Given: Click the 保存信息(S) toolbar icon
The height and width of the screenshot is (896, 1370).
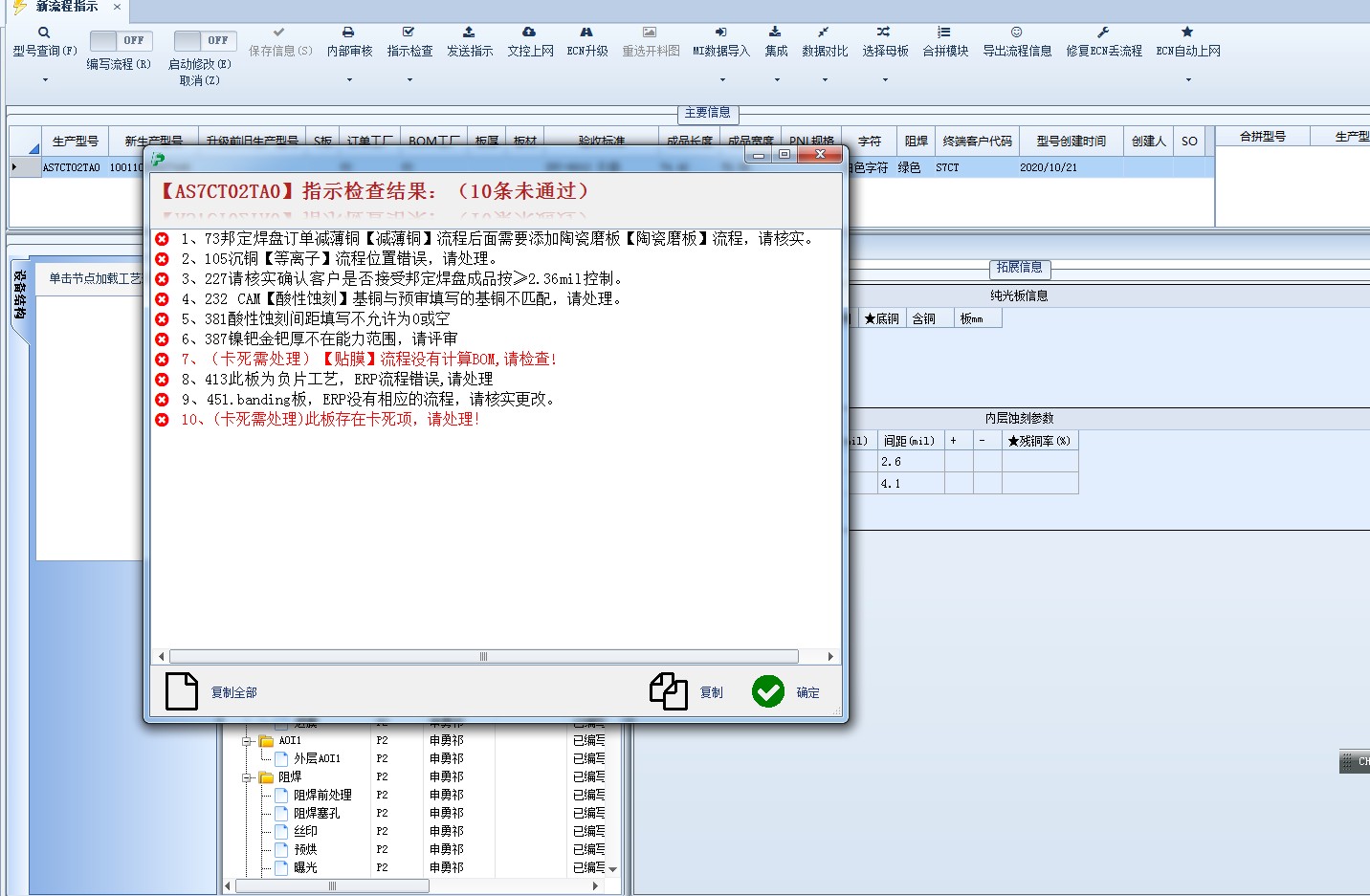Looking at the screenshot, I should [x=278, y=32].
